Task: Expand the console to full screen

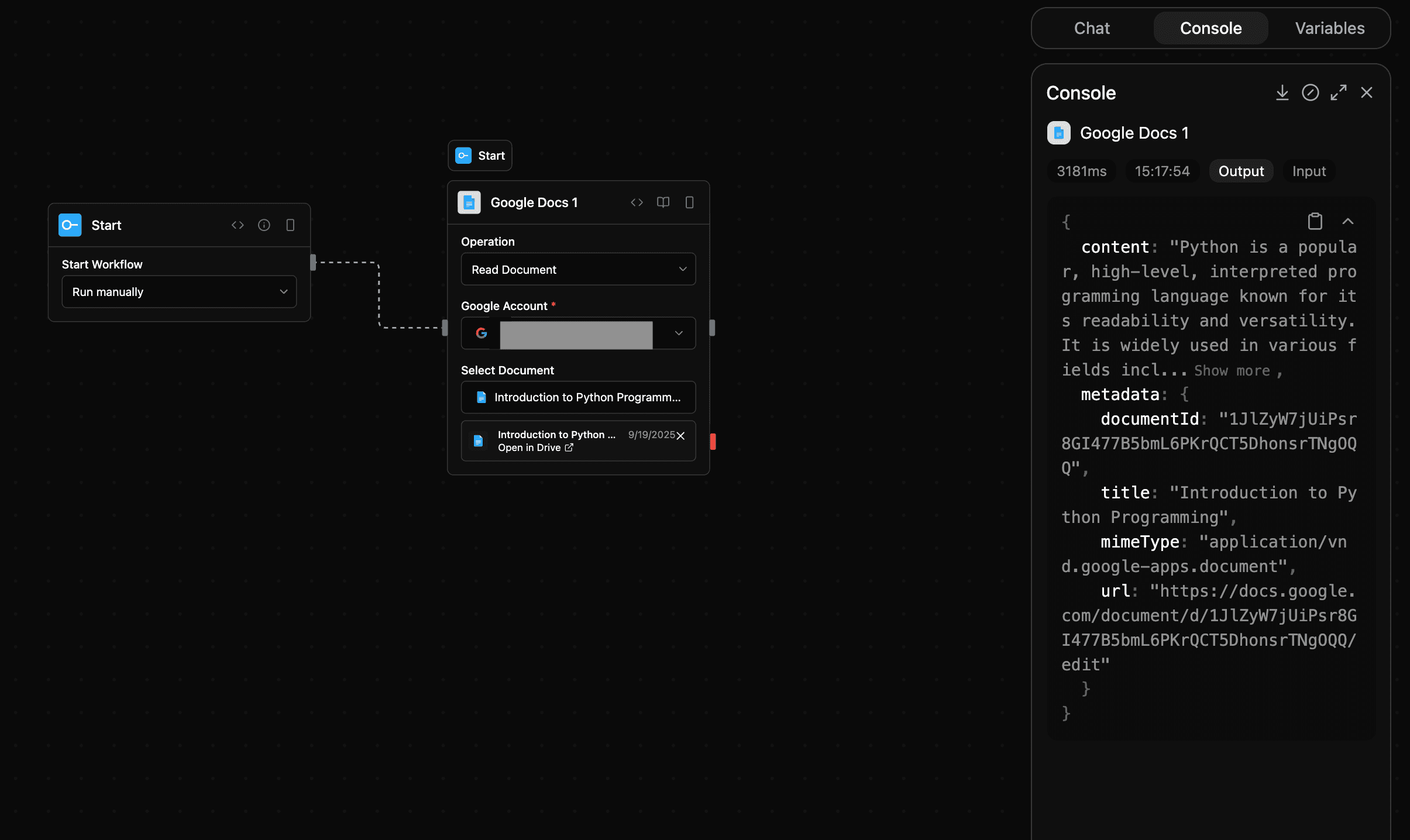Action: pyautogui.click(x=1339, y=92)
